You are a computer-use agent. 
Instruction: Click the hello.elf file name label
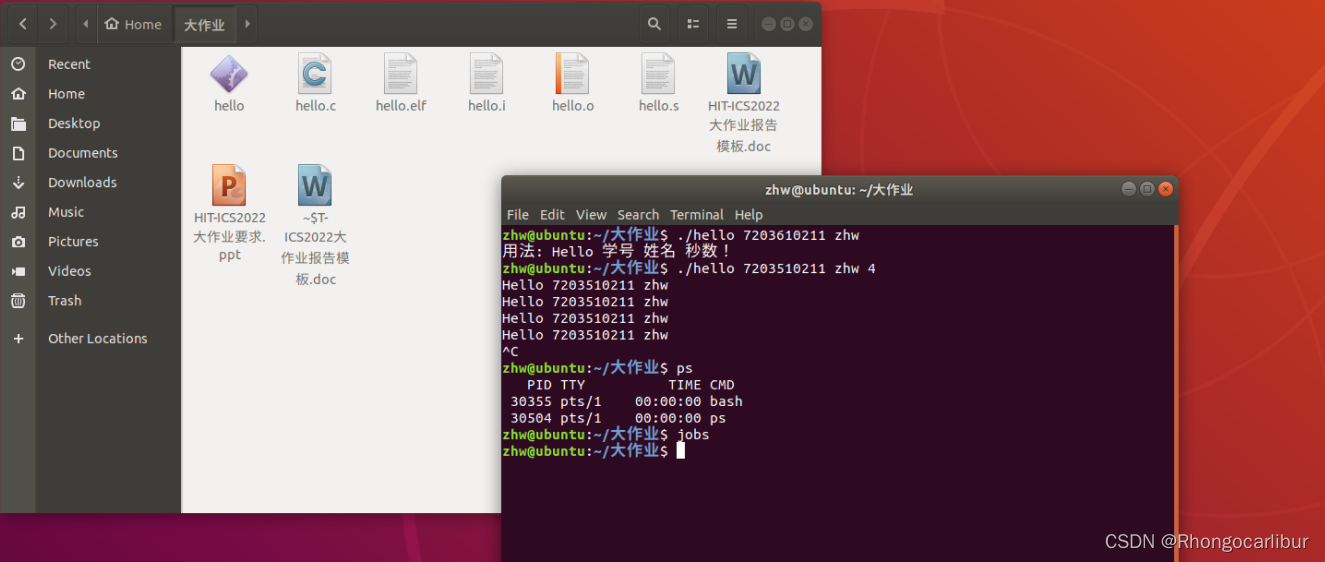coord(401,106)
